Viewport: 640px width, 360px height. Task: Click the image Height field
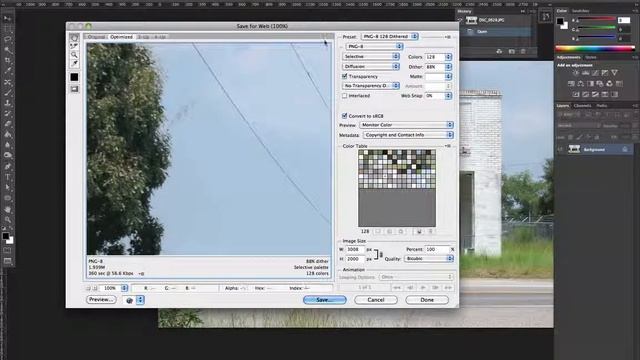point(355,259)
